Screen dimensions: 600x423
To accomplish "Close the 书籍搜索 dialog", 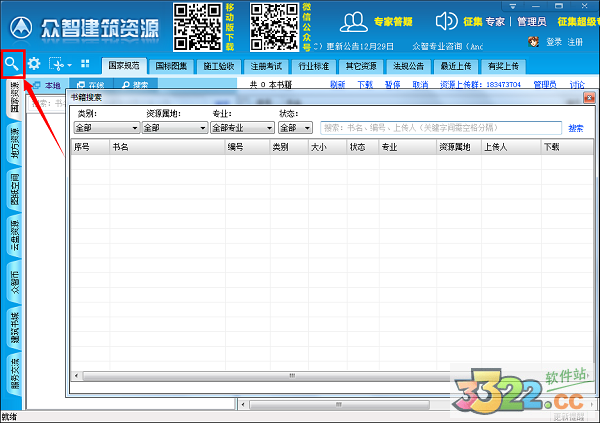I will (x=589, y=98).
